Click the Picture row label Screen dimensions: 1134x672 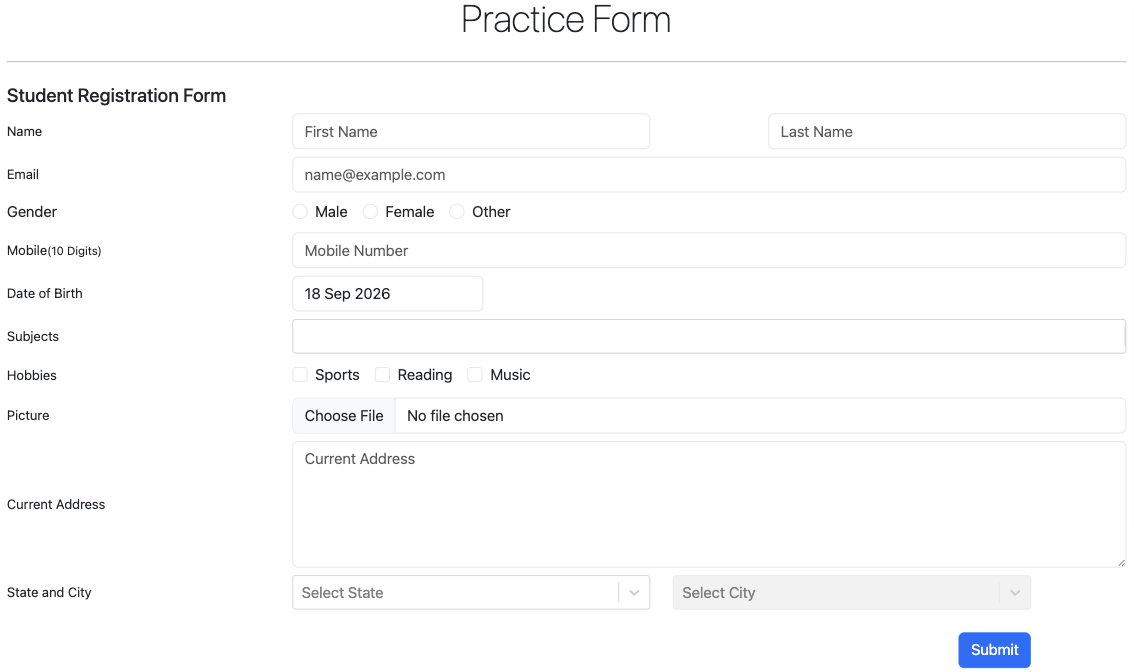[x=28, y=415]
